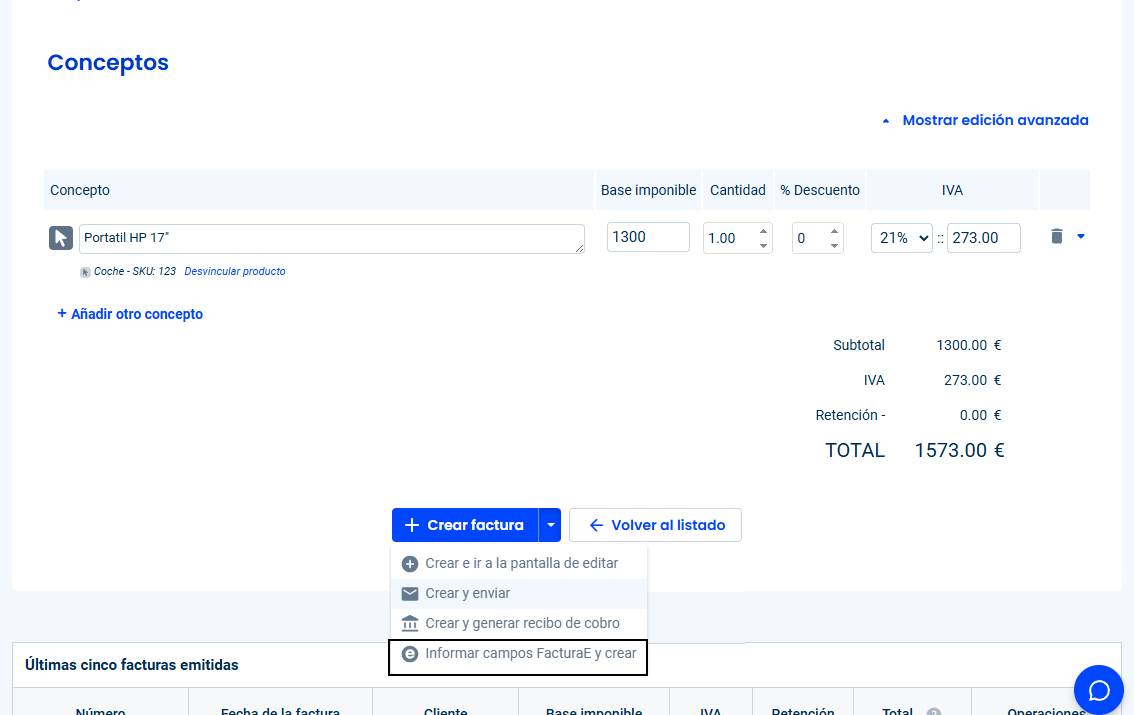This screenshot has width=1134, height=715.
Task: Decrease the Cantidad value by one
Action: (x=764, y=245)
